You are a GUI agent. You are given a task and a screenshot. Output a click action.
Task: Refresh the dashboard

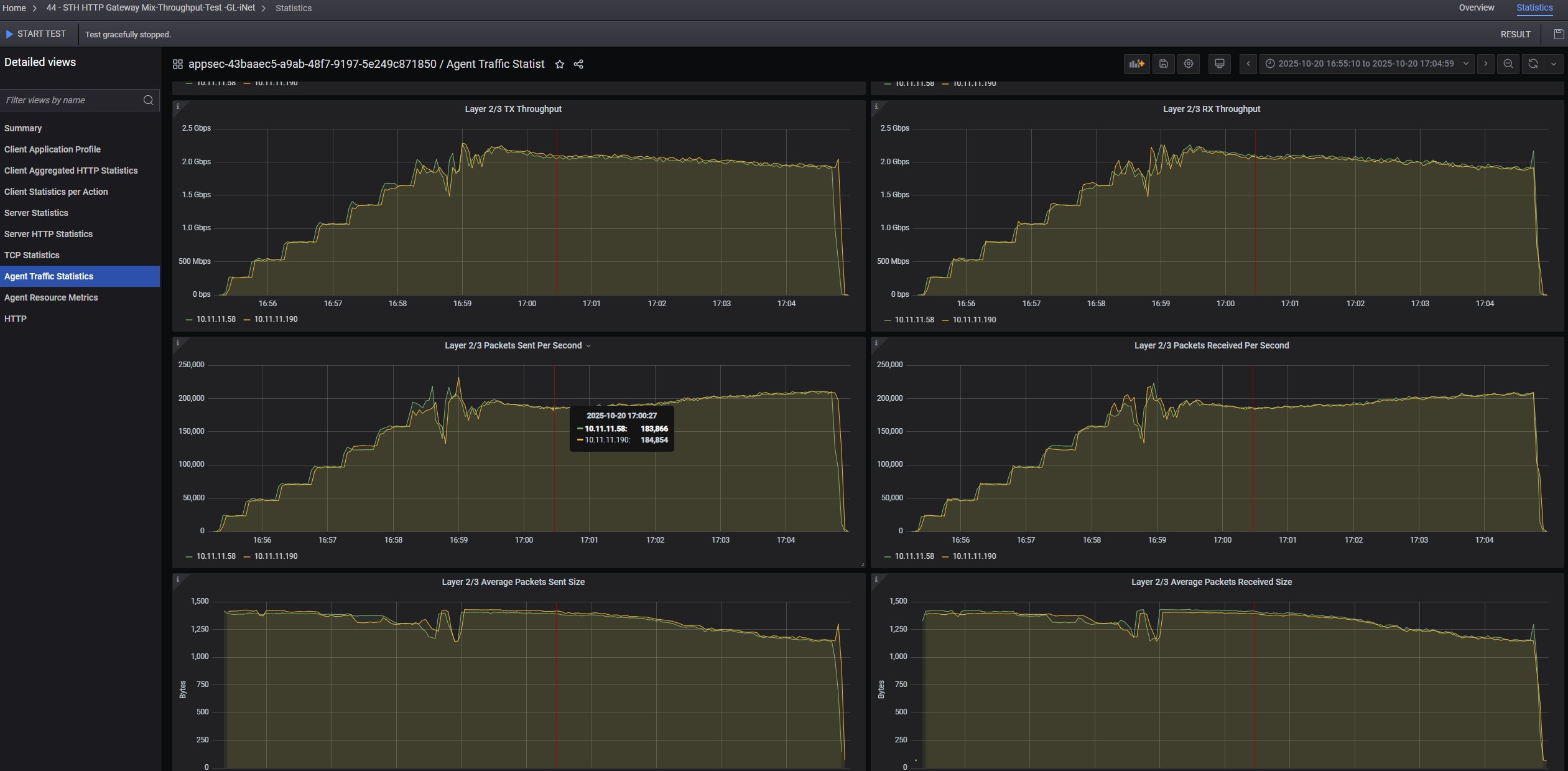tap(1533, 64)
